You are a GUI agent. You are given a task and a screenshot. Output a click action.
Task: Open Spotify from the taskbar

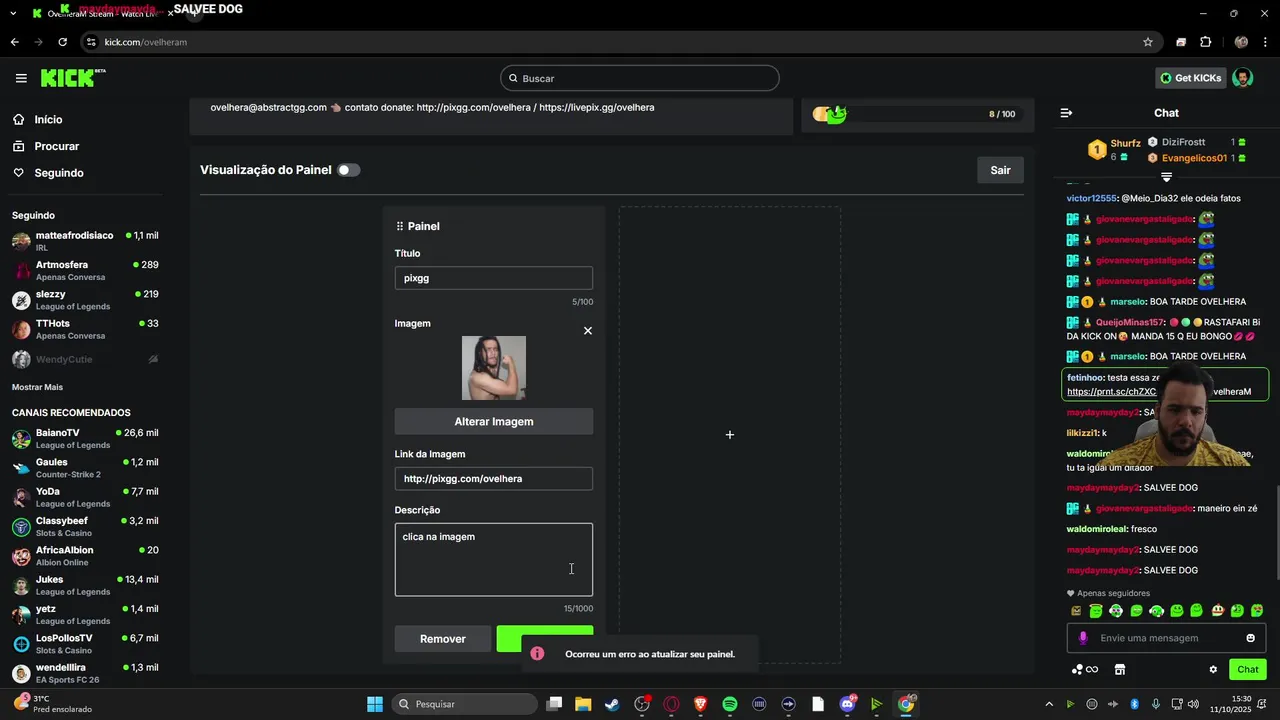[730, 704]
